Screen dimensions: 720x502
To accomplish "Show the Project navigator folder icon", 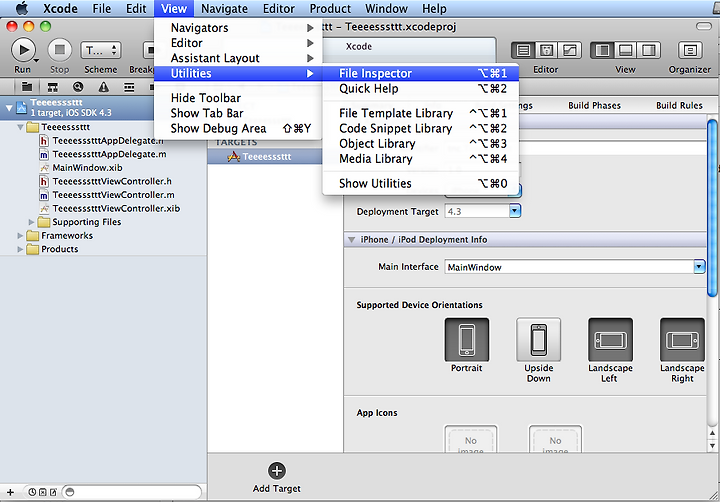I will (x=27, y=87).
